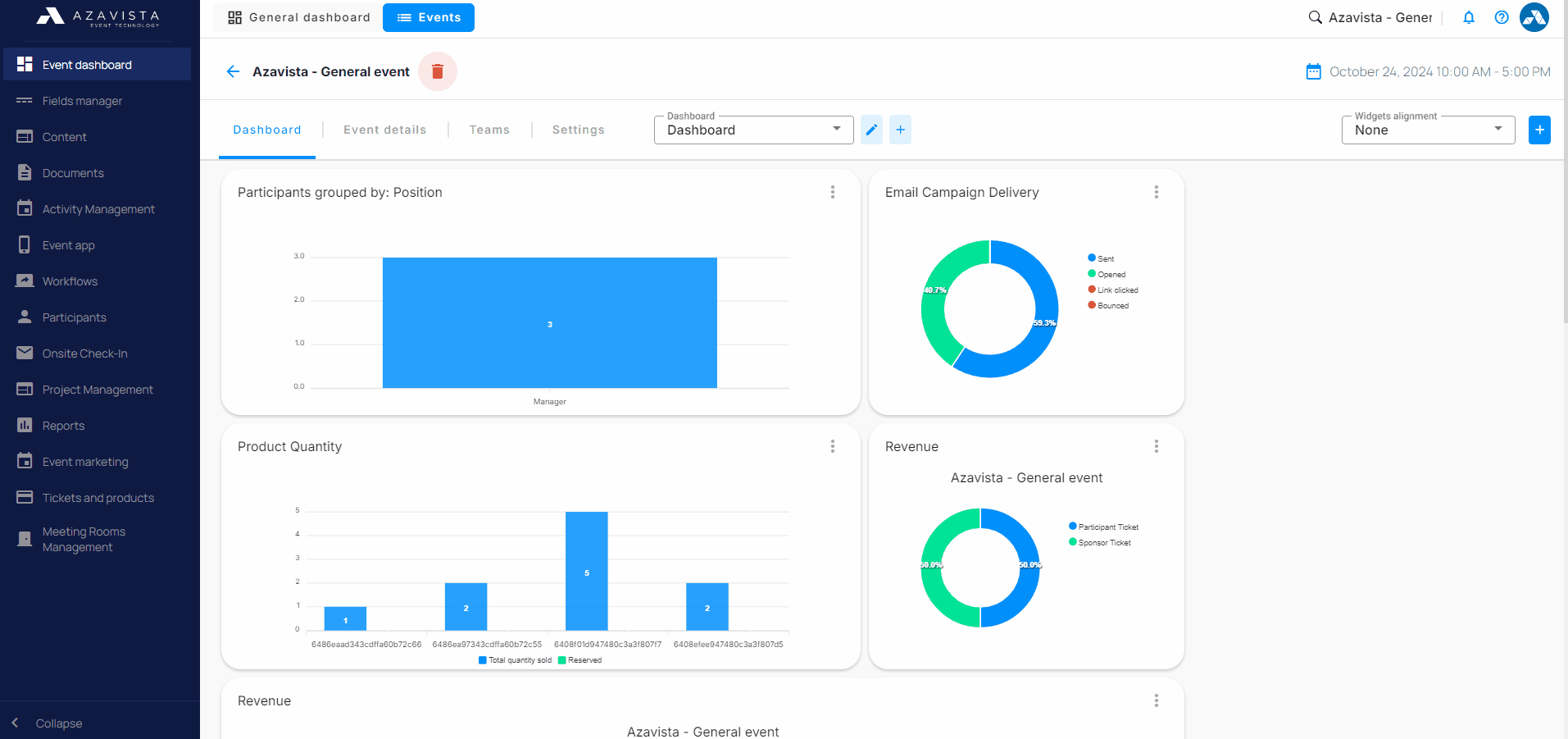This screenshot has height=739, width=1568.
Task: Open options menu for Email Campaign Delivery
Action: (1157, 192)
